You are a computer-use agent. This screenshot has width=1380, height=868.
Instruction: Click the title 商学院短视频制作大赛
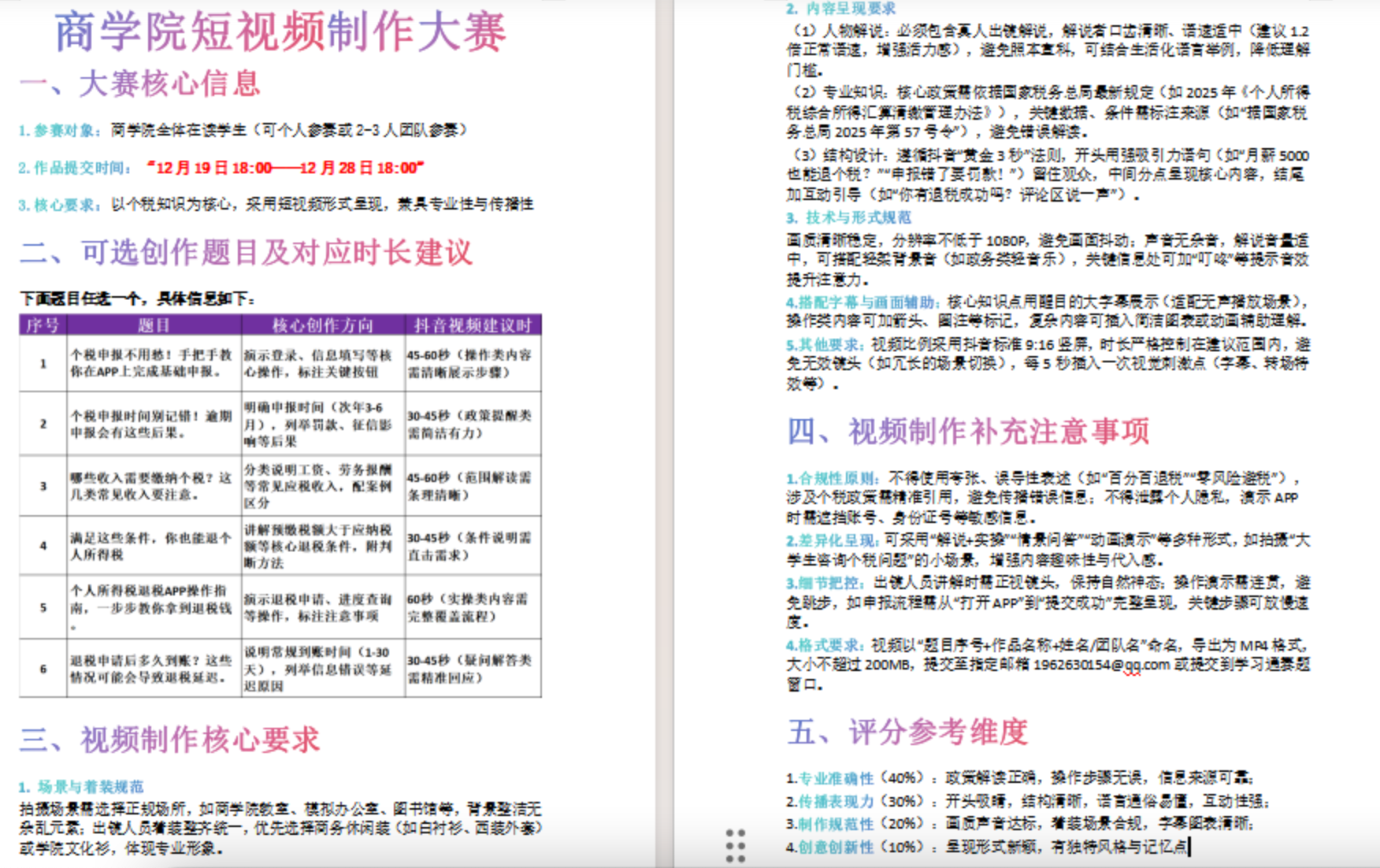point(280,32)
